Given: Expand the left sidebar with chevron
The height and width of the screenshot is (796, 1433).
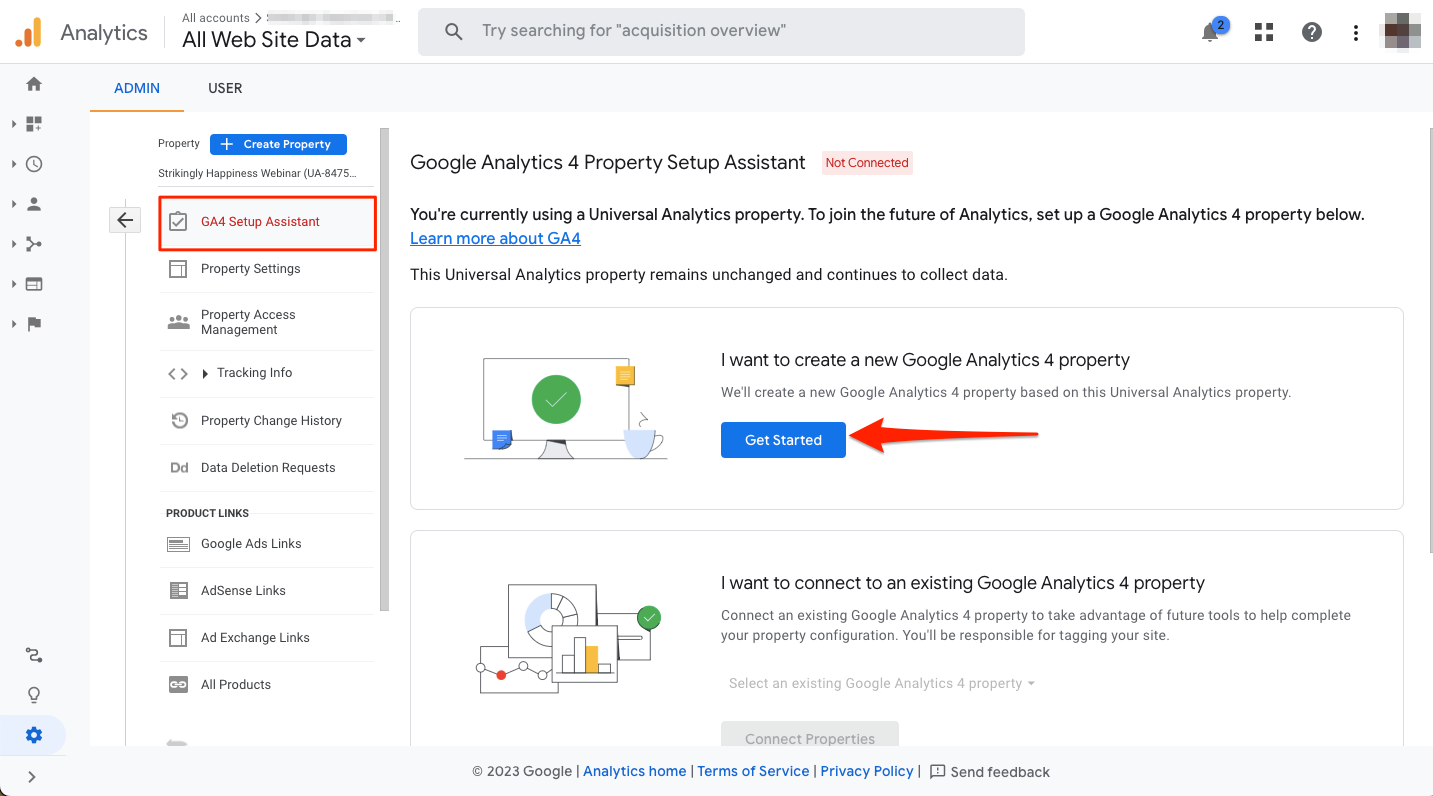Looking at the screenshot, I should tap(32, 777).
